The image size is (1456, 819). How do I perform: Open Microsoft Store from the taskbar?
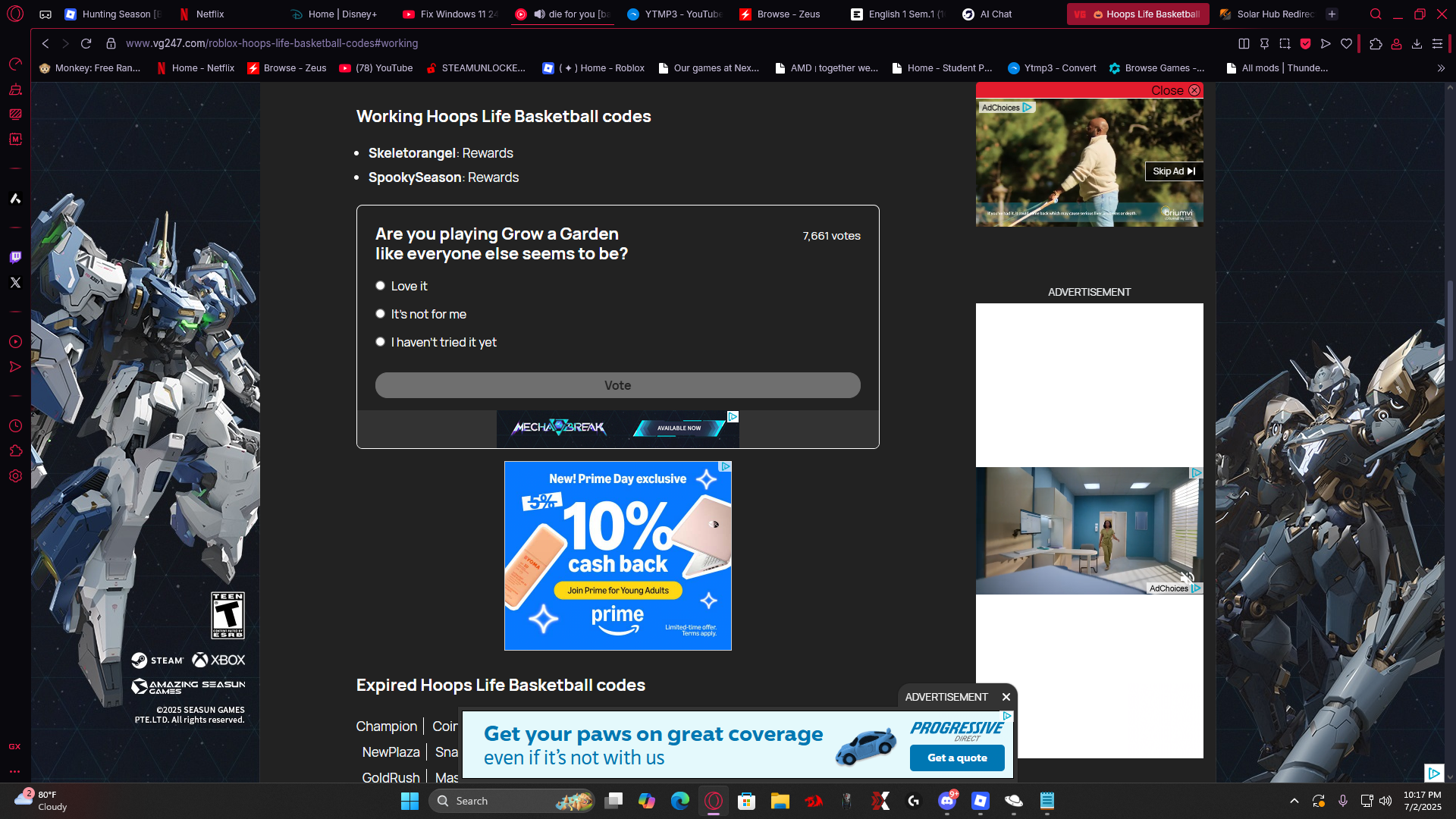click(747, 801)
